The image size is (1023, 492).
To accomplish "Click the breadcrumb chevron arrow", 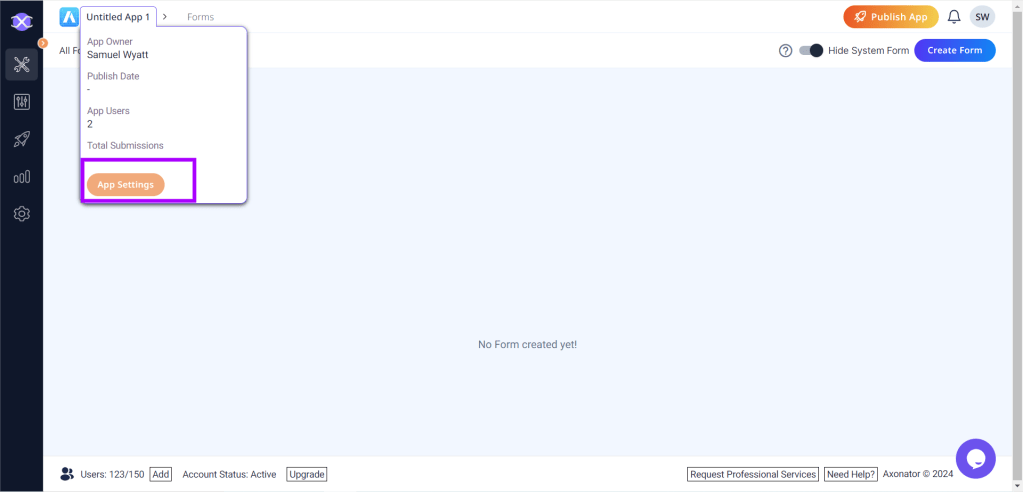I will coord(165,17).
